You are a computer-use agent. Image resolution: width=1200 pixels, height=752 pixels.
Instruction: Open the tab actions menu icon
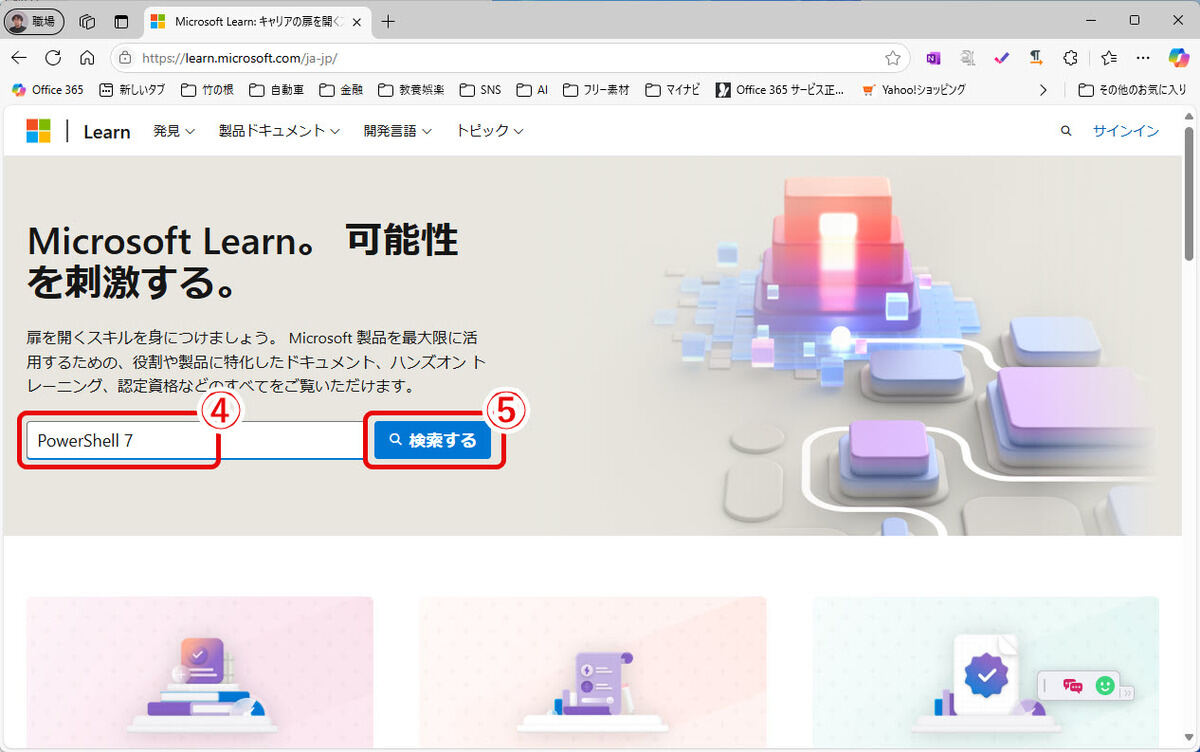(x=121, y=21)
